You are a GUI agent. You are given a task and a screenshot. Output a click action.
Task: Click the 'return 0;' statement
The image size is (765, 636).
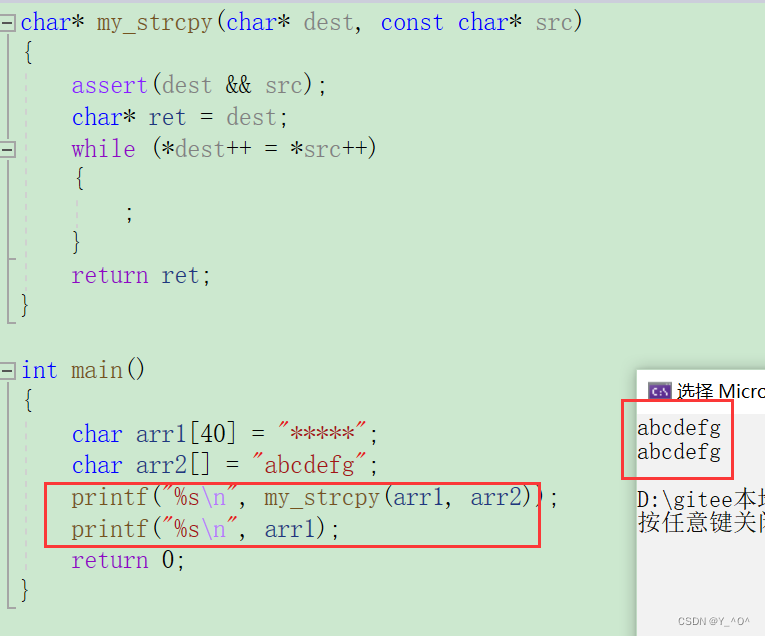128,560
